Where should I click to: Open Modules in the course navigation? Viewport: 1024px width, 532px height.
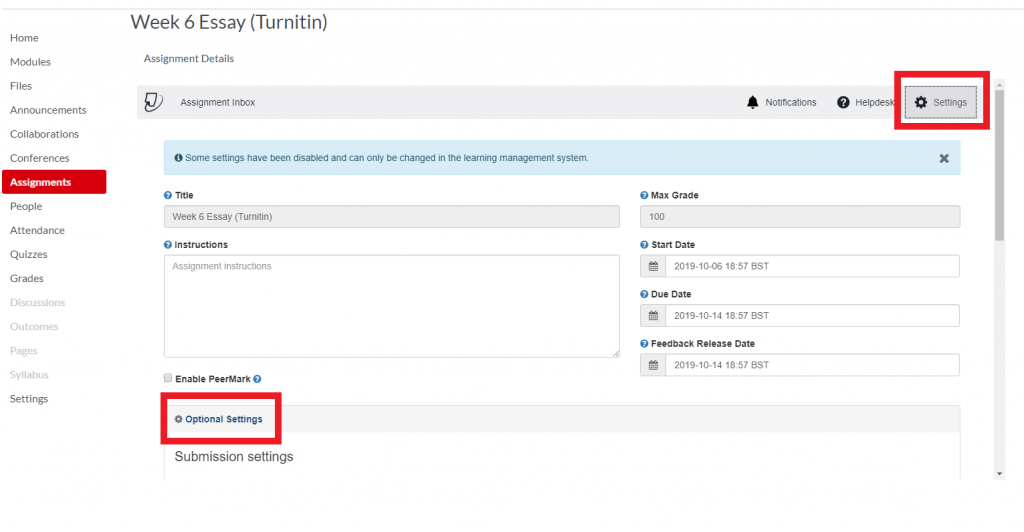(30, 62)
